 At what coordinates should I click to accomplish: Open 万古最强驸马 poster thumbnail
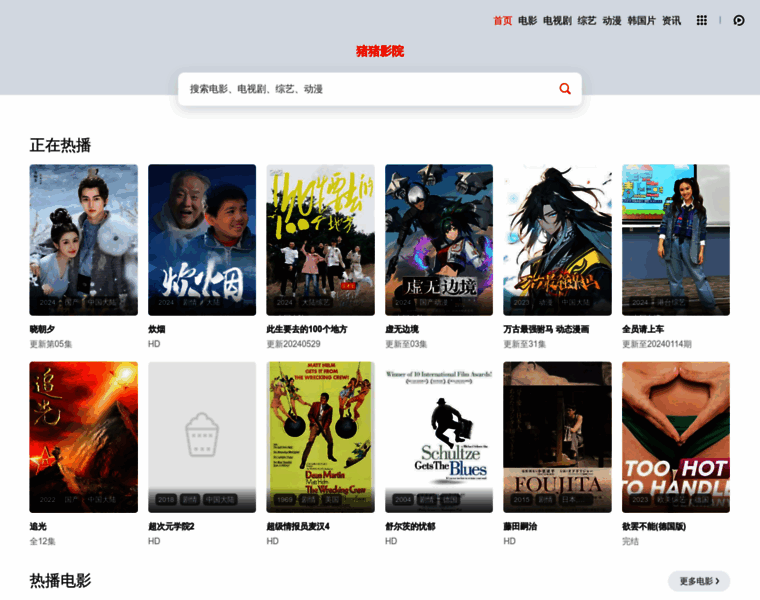pos(557,240)
